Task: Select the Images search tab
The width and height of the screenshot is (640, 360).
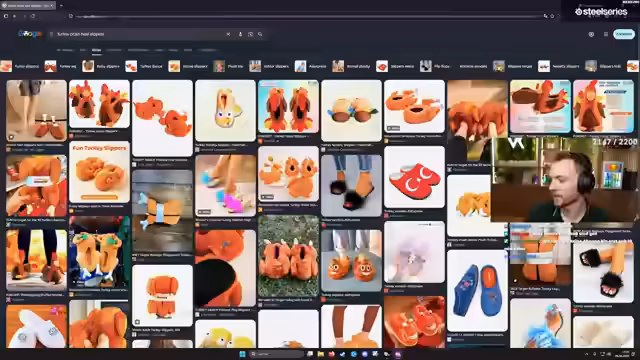Action: tap(96, 50)
